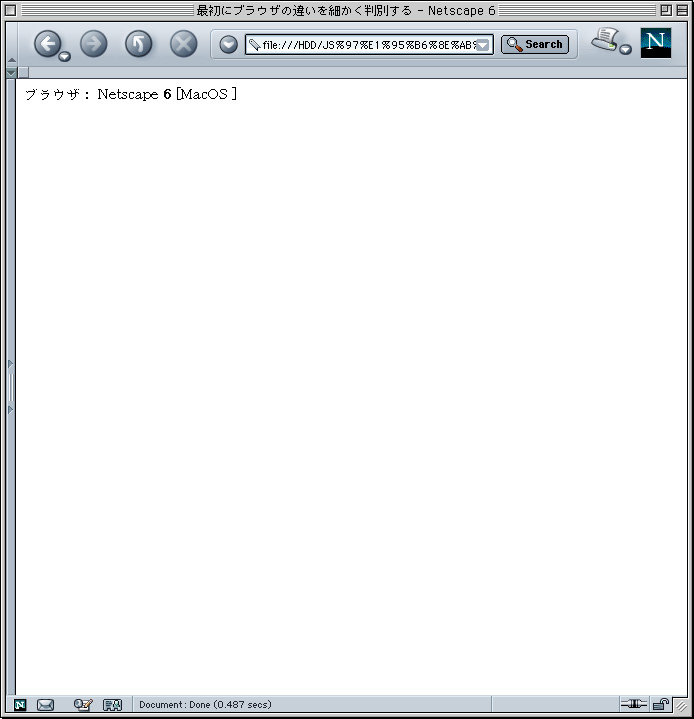Toggle the online/offline plug connection icon
This screenshot has height=719, width=694.
[633, 703]
